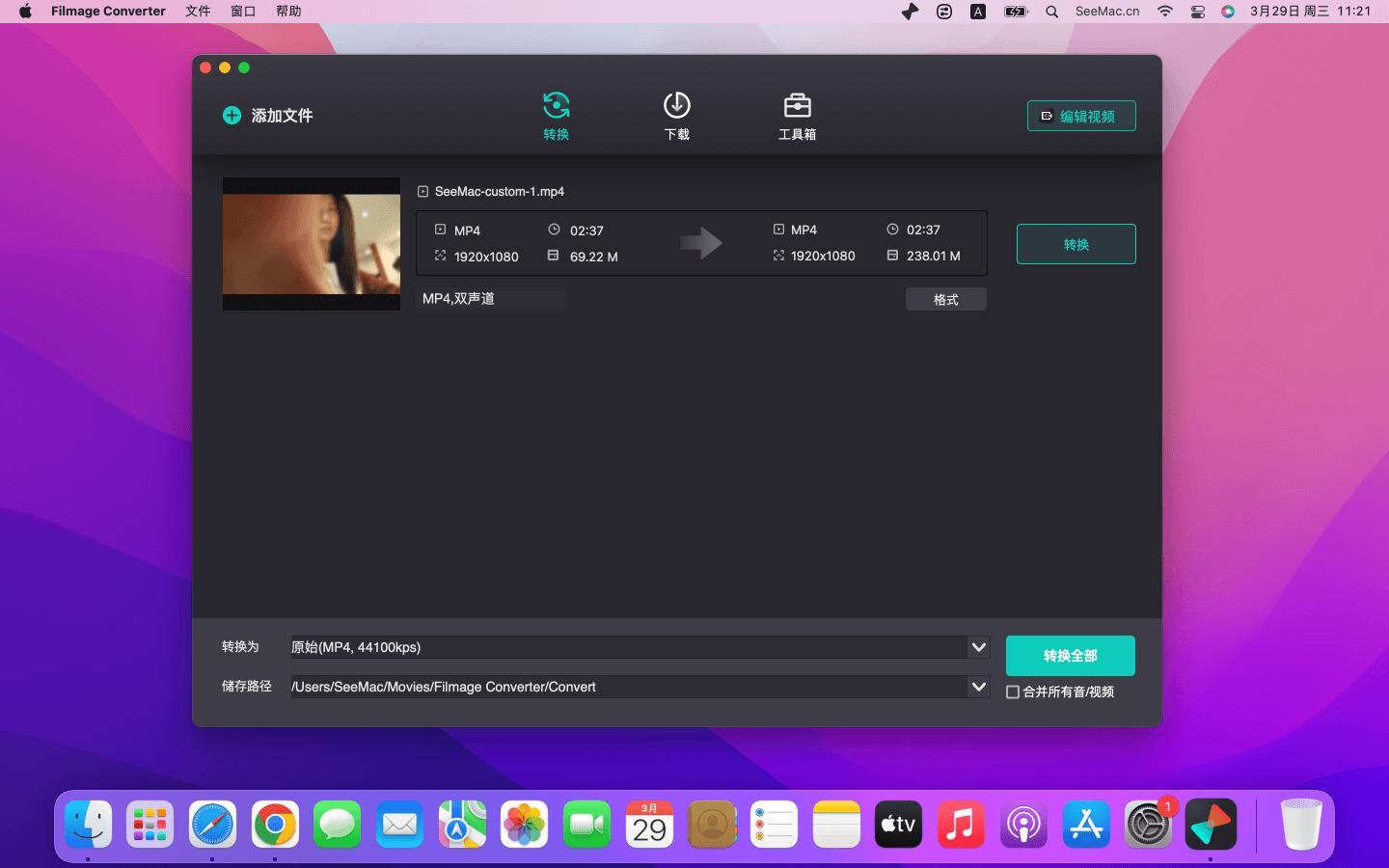
Task: Click the 格式 format button
Action: tap(945, 300)
